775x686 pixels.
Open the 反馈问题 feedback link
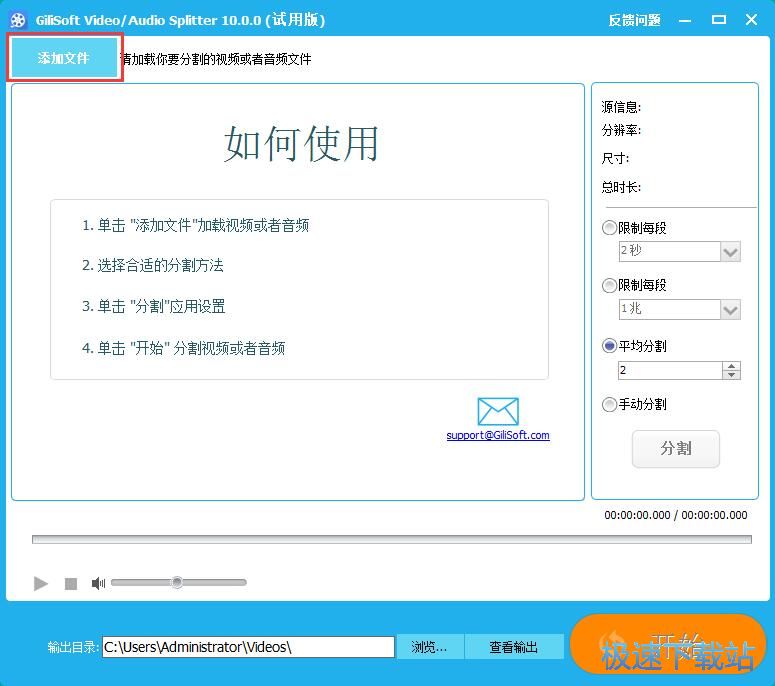pos(635,20)
